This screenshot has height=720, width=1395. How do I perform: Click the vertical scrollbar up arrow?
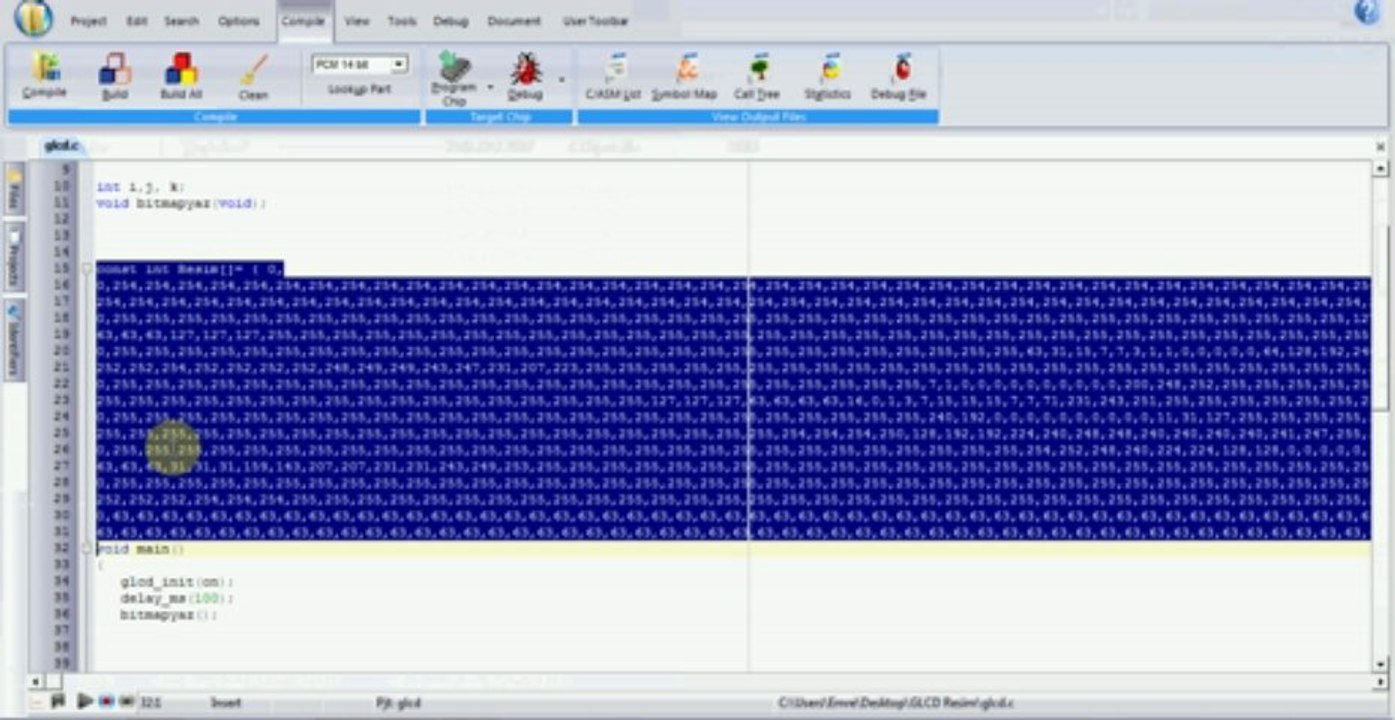coord(1382,169)
